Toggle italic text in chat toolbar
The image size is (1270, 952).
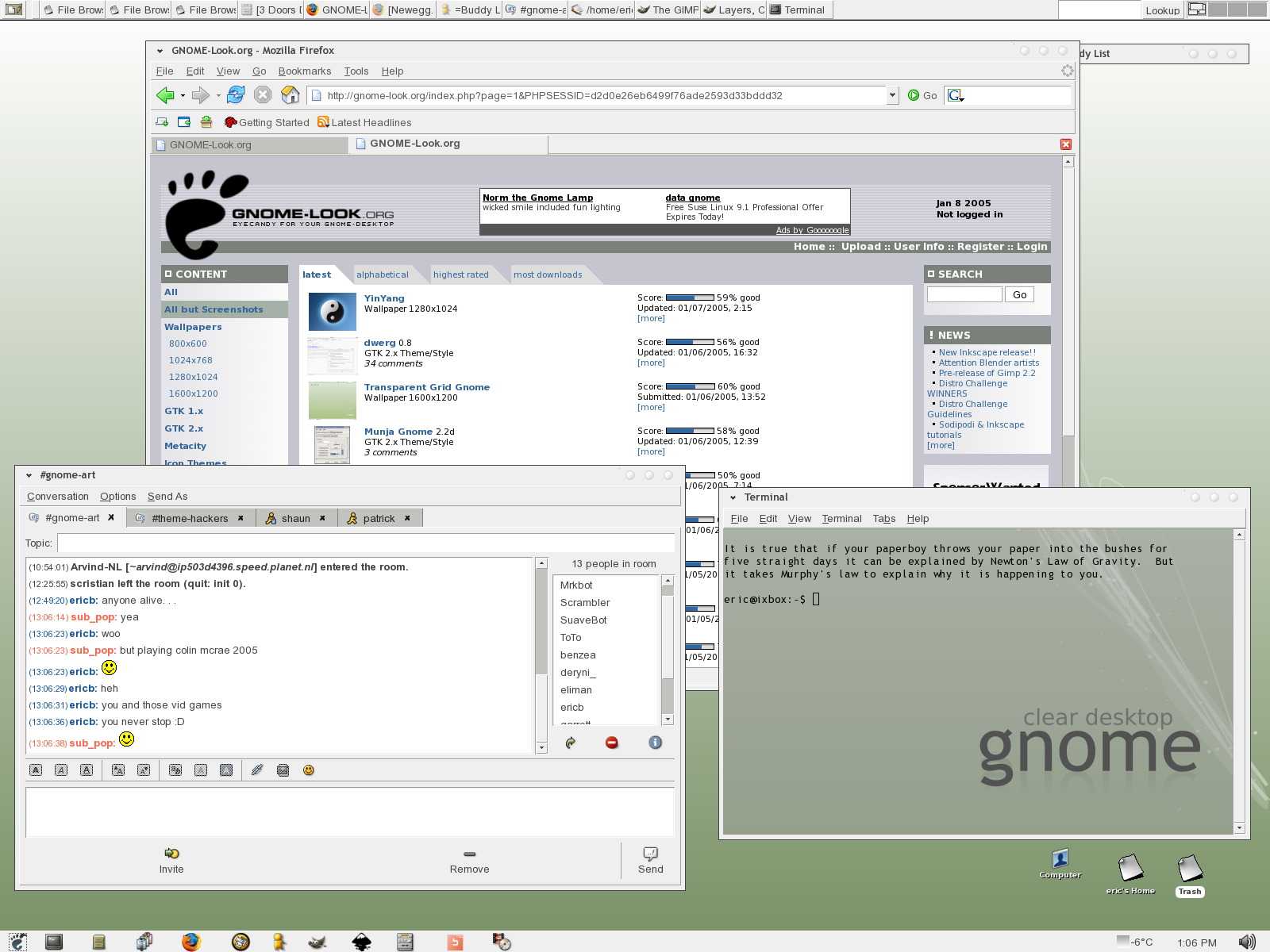pyautogui.click(x=61, y=770)
